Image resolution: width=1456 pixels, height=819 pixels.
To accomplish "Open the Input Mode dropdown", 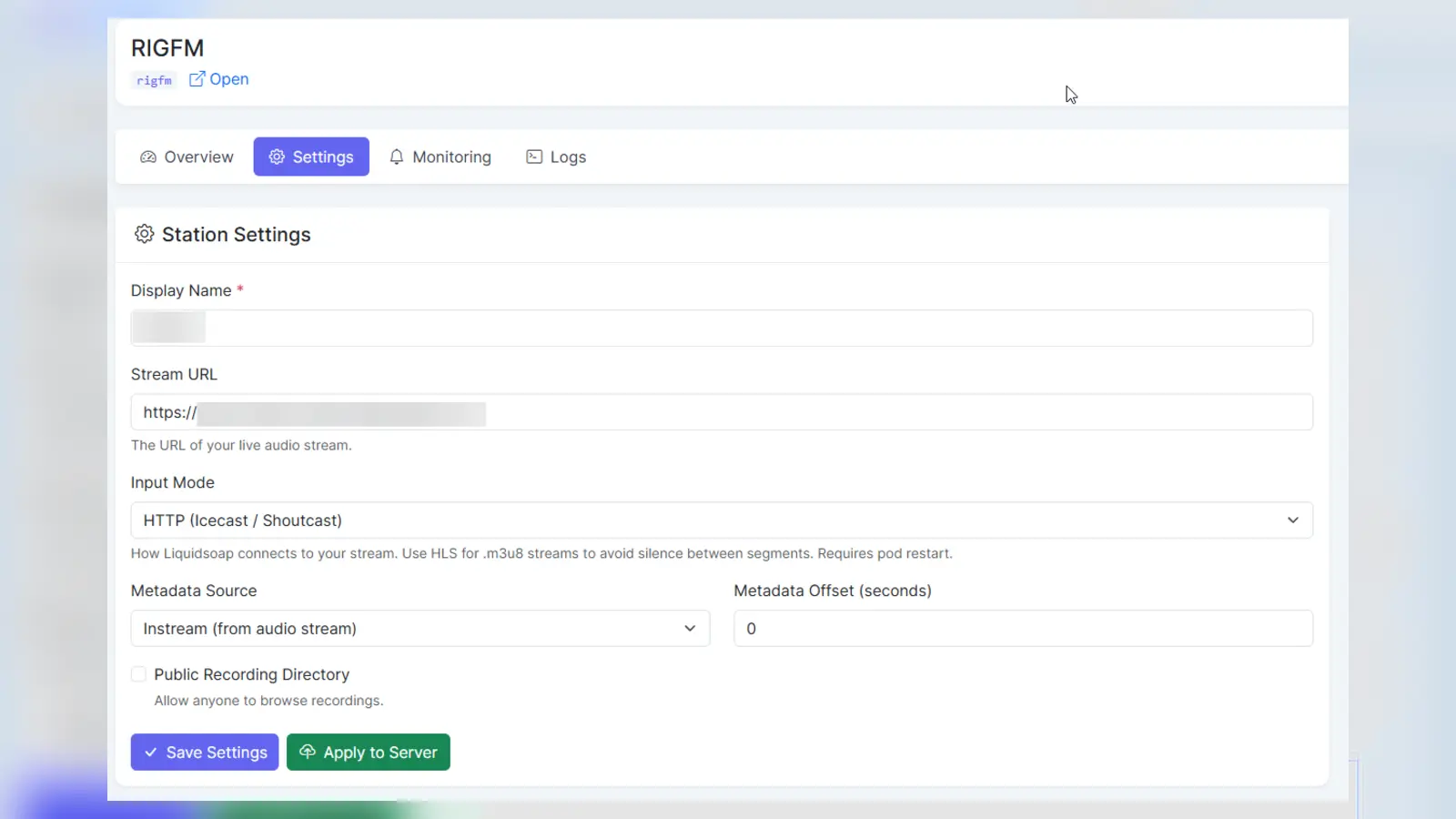I will (x=722, y=521).
